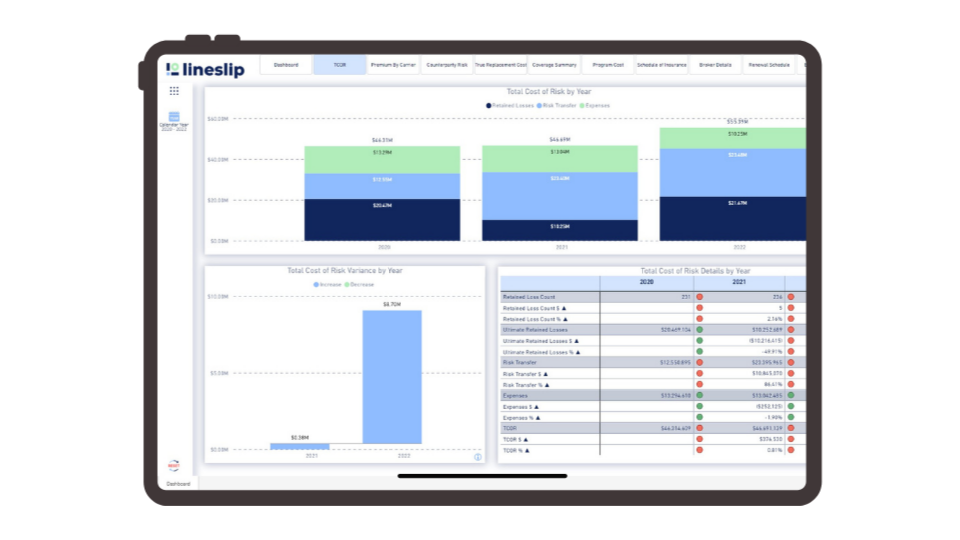Open the Counterparty Risk tab
This screenshot has width=960, height=540.
coord(447,65)
